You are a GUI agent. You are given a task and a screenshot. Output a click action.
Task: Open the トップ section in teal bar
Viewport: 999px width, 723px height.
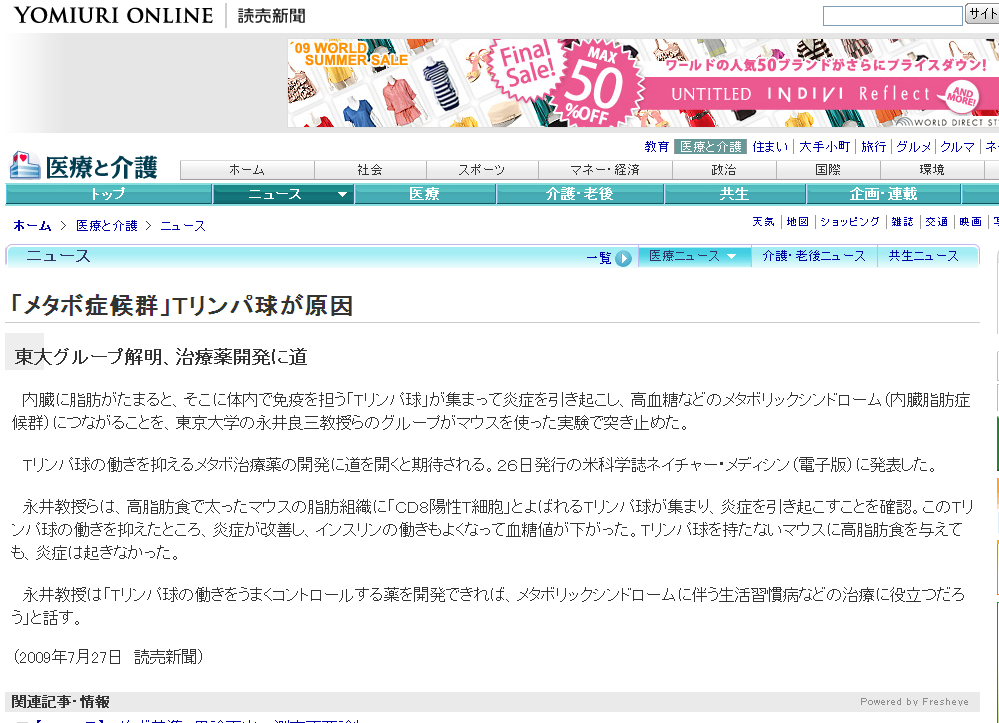[x=108, y=194]
